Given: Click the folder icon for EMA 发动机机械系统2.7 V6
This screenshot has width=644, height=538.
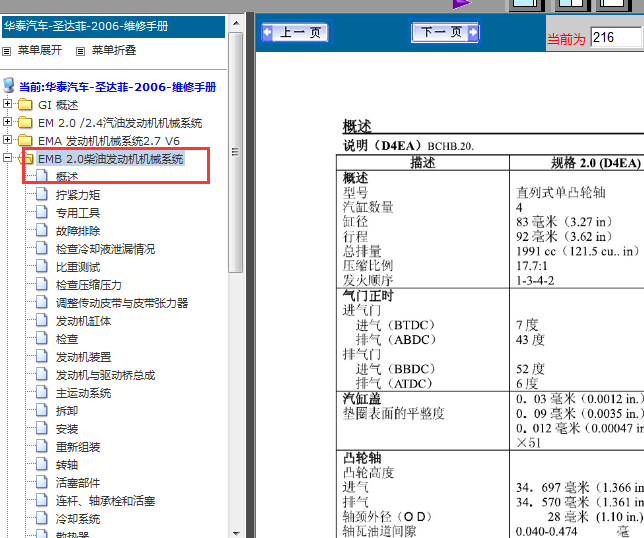Looking at the screenshot, I should (25, 140).
